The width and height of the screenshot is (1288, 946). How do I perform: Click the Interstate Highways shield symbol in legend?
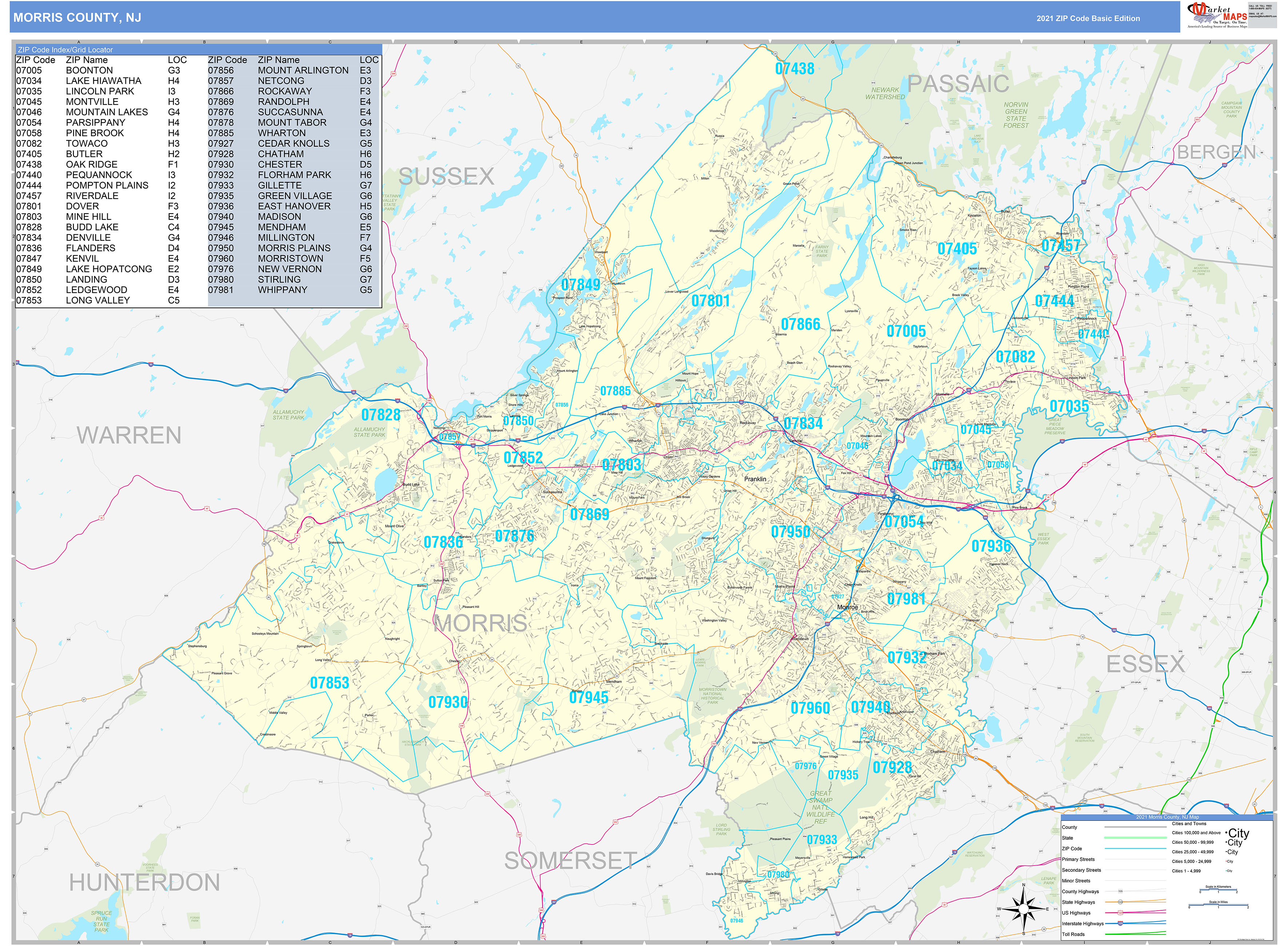[x=1120, y=923]
